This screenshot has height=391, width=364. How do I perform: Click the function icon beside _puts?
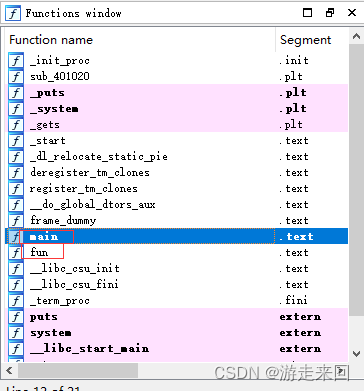(16, 93)
